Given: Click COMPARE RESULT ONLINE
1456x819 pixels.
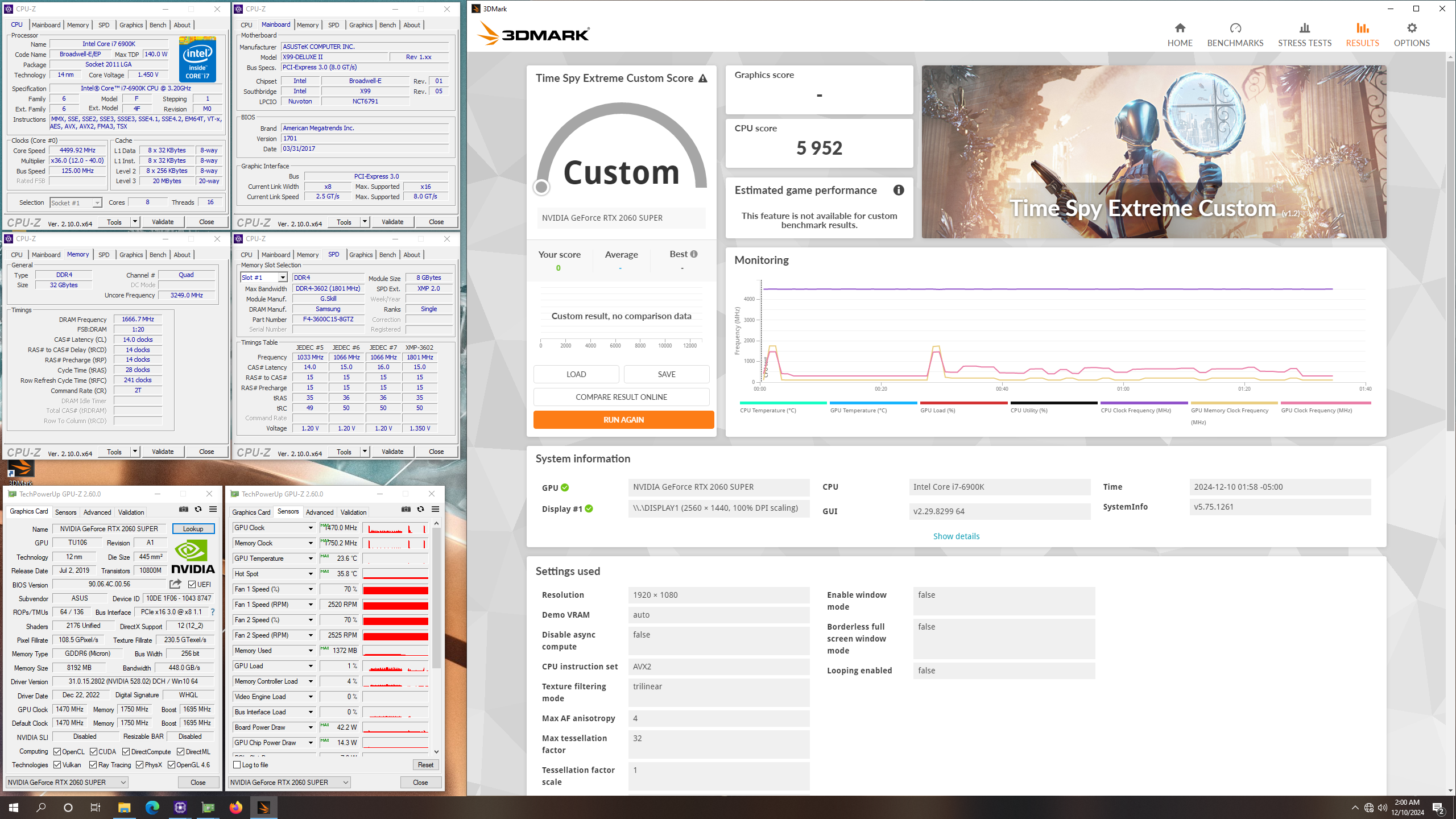Looking at the screenshot, I should [x=621, y=397].
